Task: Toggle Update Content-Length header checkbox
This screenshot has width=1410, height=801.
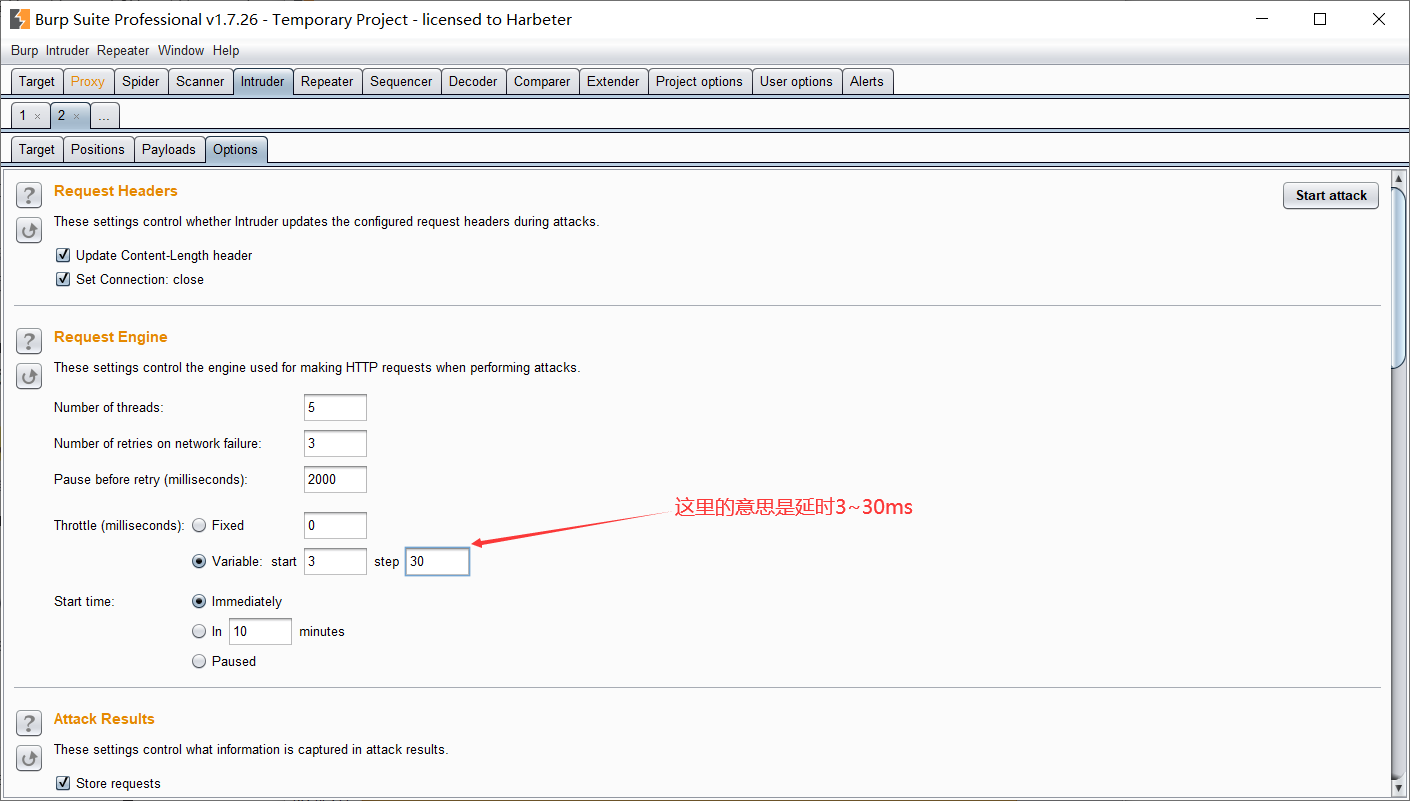Action: click(x=63, y=255)
